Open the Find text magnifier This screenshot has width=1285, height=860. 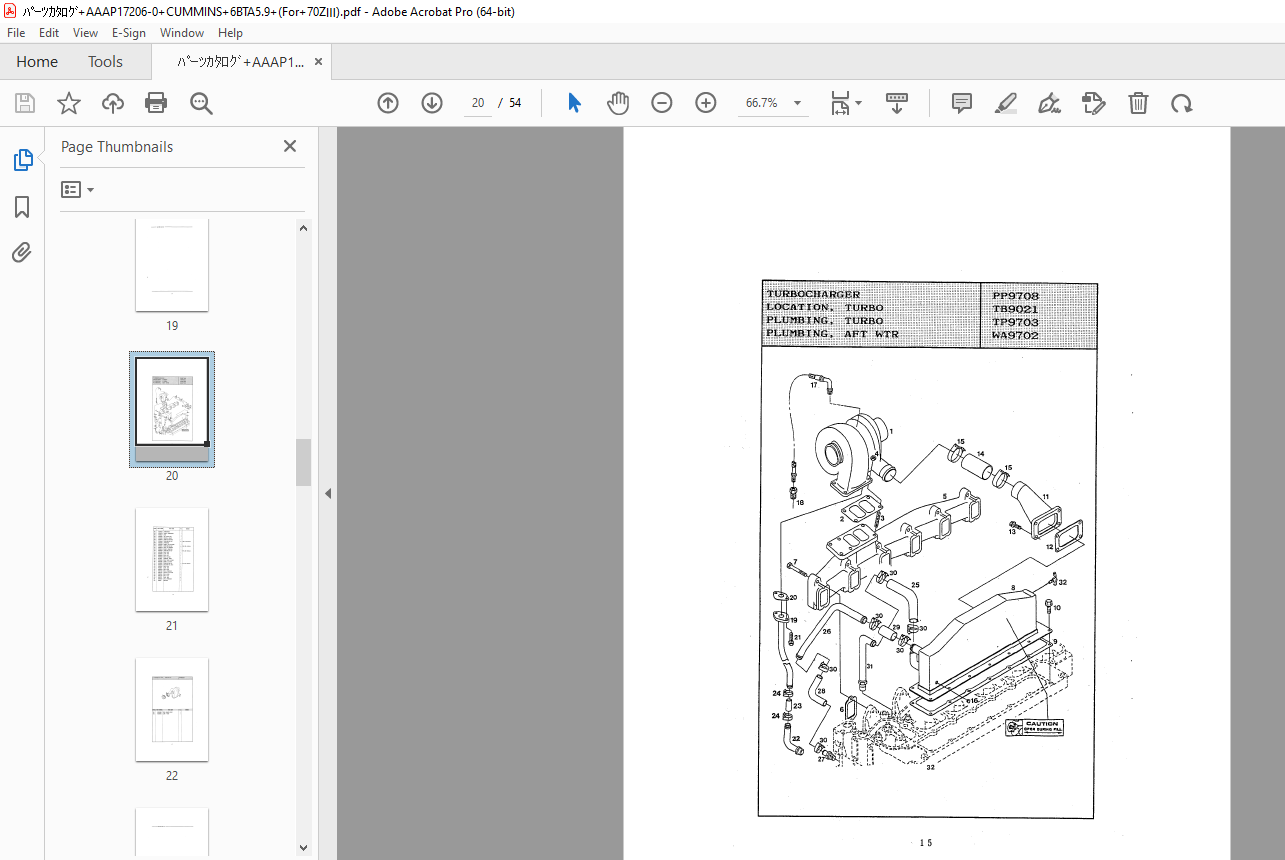coord(201,103)
